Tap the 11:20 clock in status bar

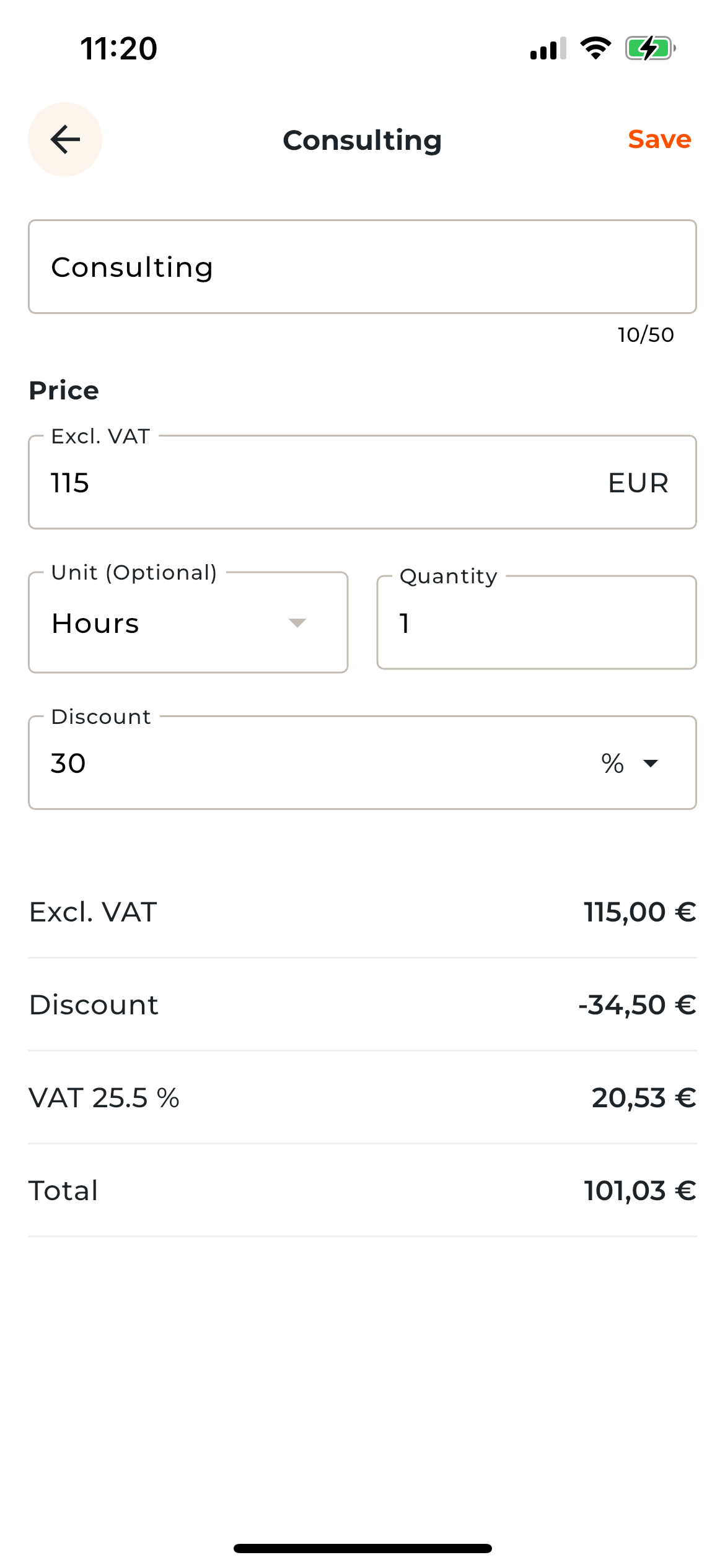coord(119,48)
